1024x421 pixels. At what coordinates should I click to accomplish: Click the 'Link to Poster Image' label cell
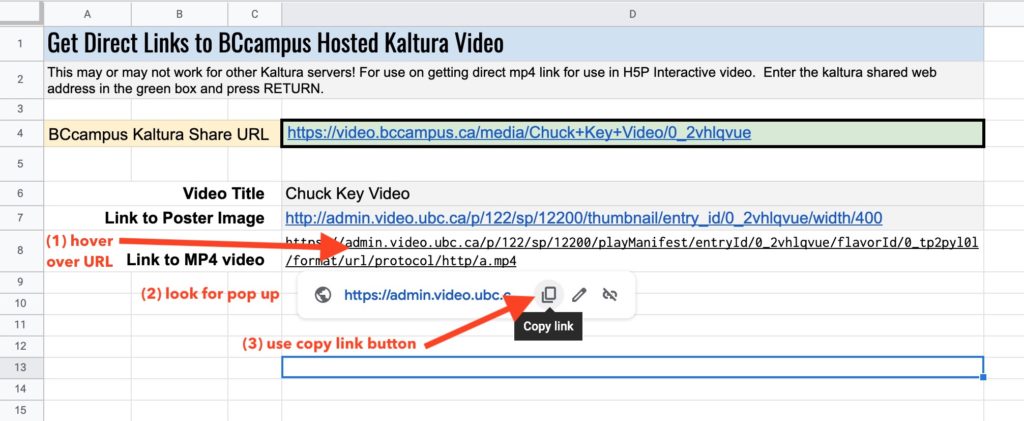[x=162, y=218]
